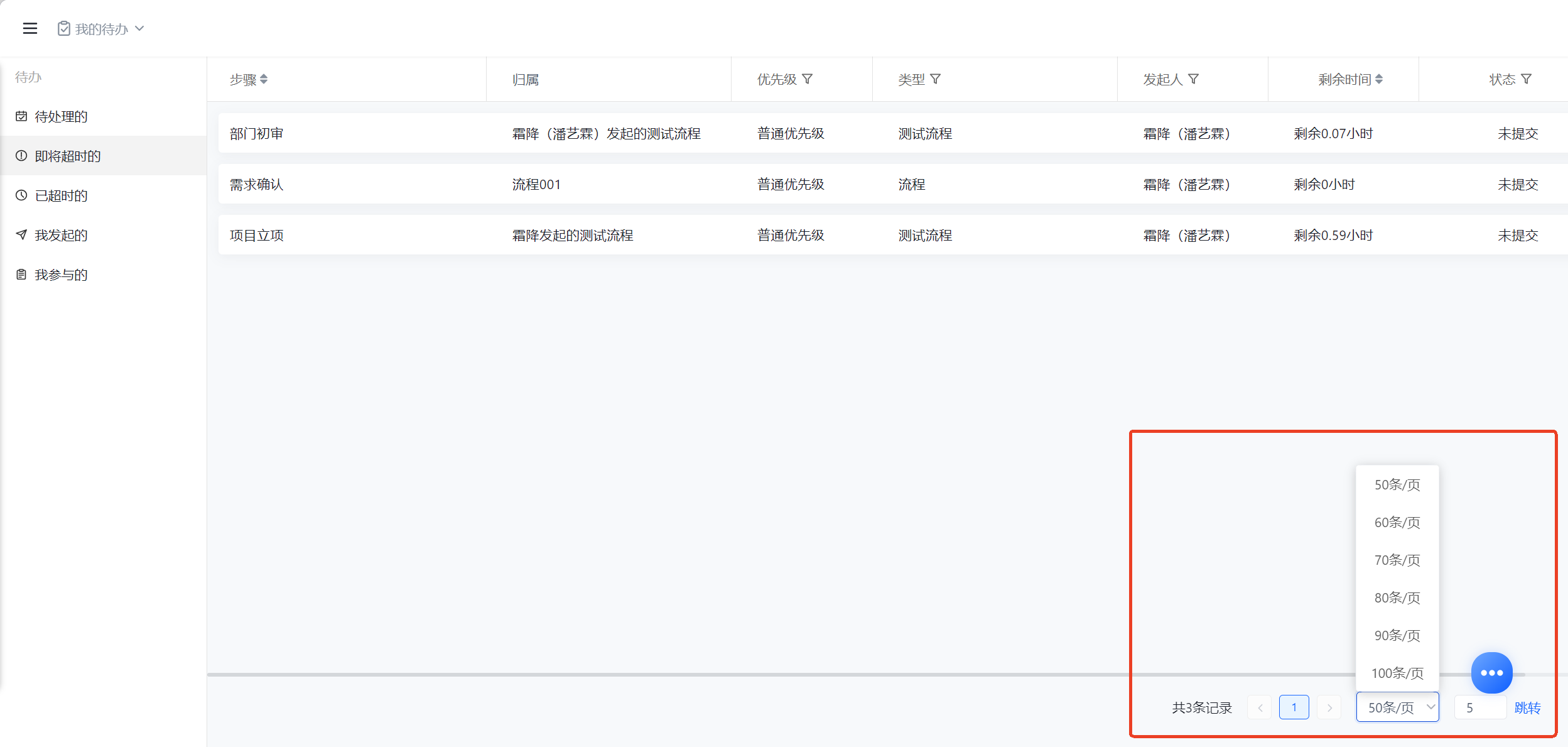Go to 已超时的 list

point(104,195)
